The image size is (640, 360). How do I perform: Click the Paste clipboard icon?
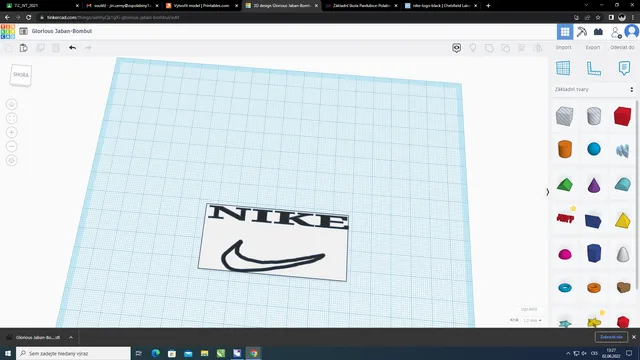coord(24,48)
